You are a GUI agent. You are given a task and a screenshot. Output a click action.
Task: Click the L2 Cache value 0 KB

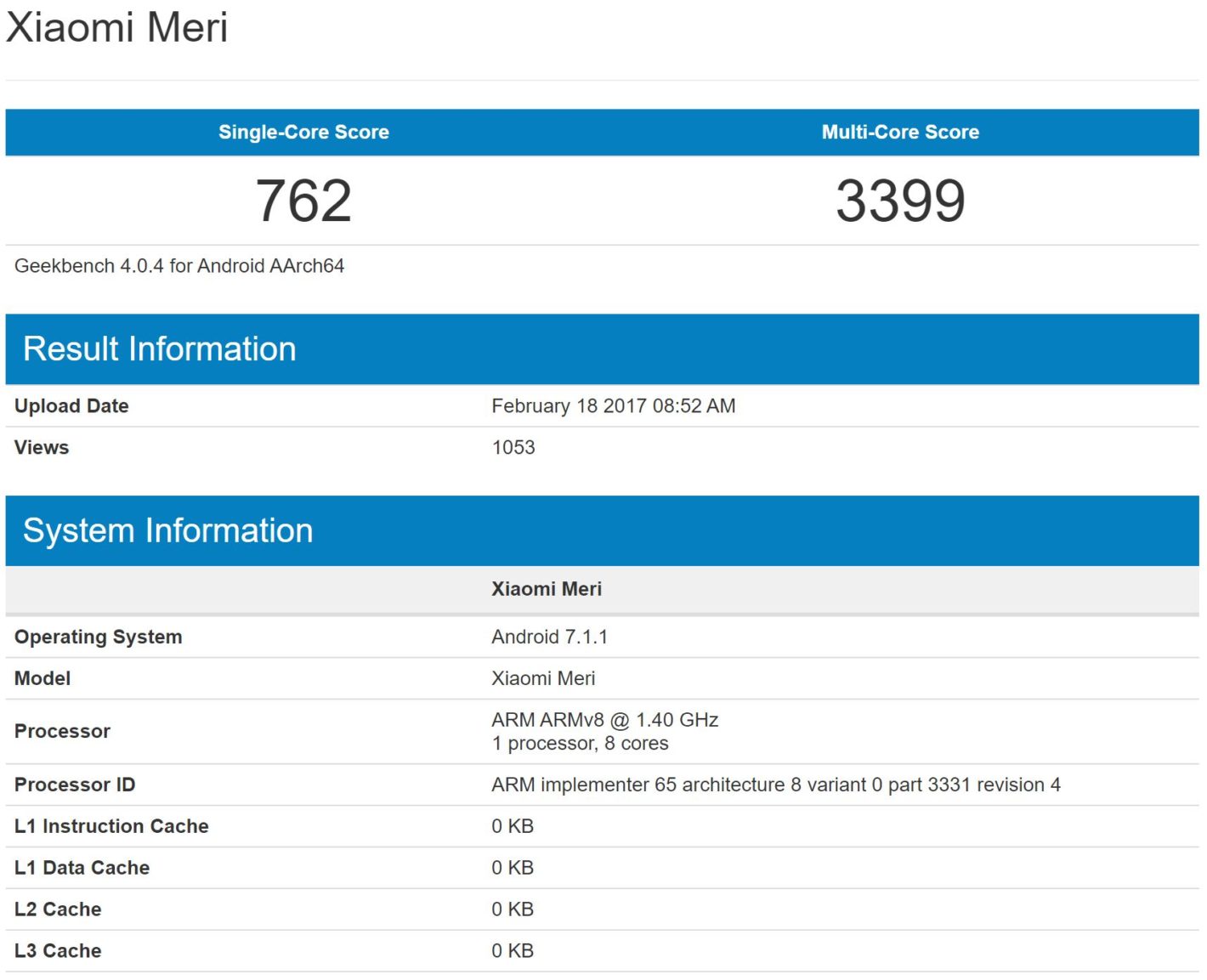coord(512,909)
